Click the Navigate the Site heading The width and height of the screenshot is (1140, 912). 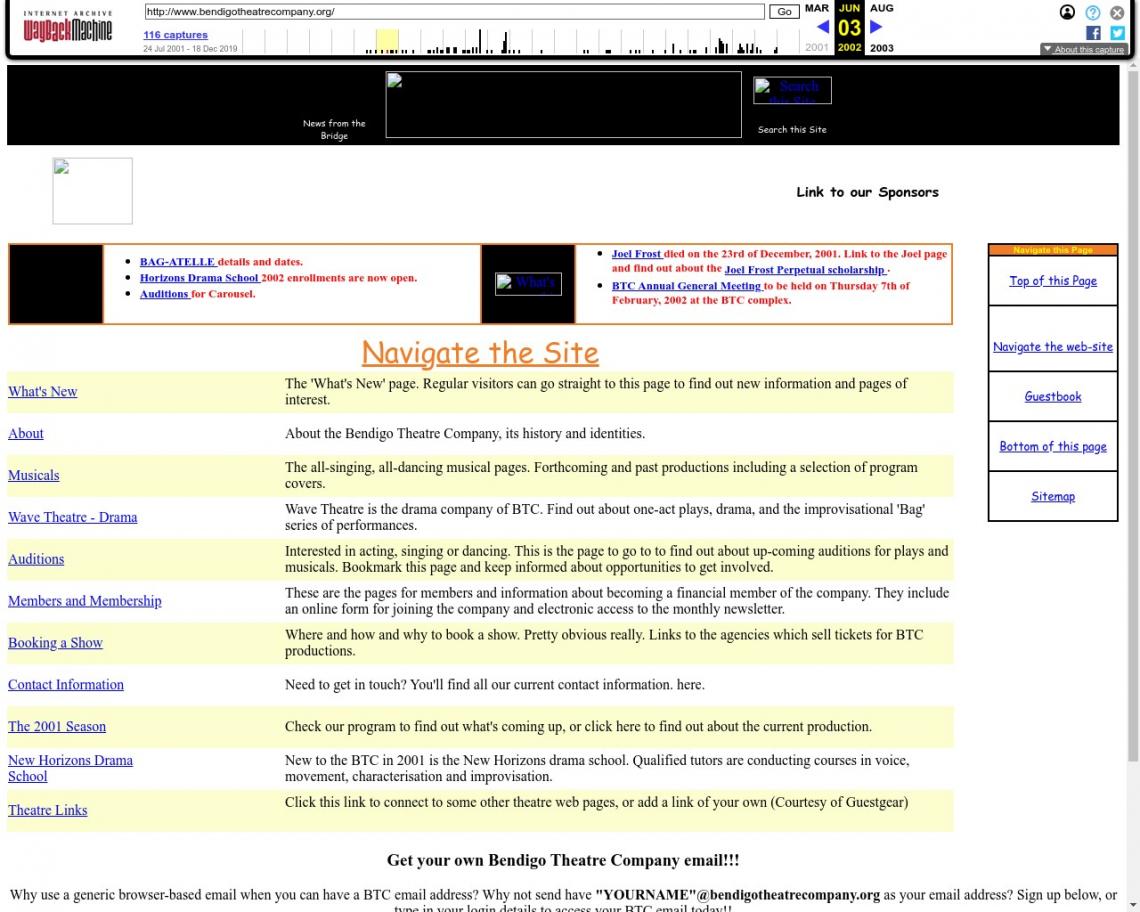tap(480, 353)
